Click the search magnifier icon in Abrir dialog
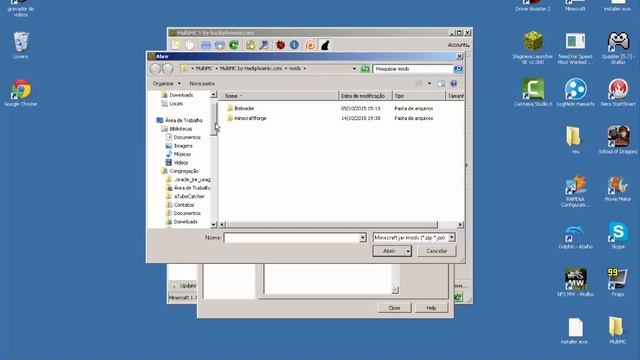 [x=458, y=69]
